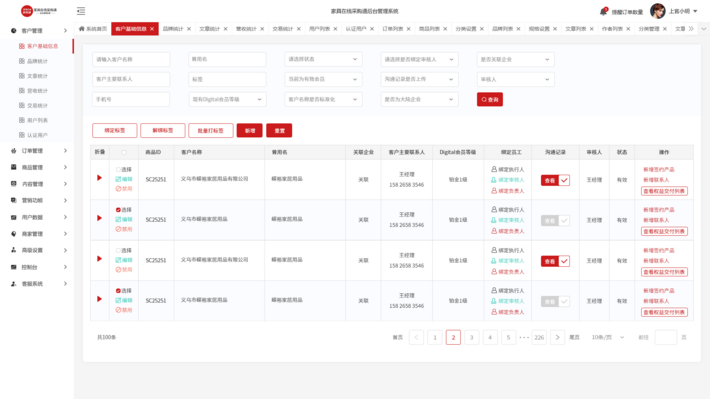
Task: Go to next page with right arrow
Action: click(x=557, y=337)
